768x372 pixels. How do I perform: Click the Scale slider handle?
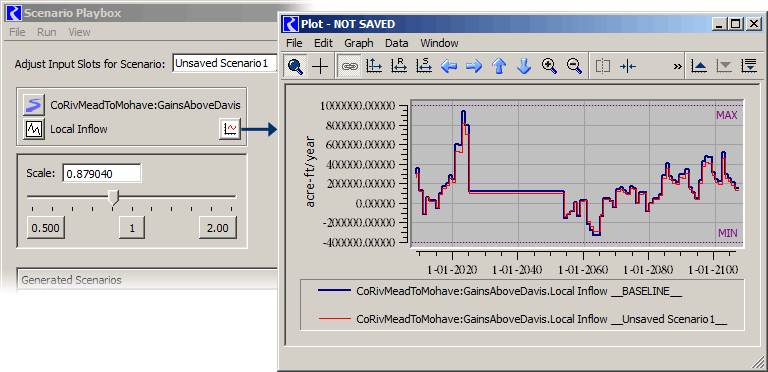(x=113, y=198)
